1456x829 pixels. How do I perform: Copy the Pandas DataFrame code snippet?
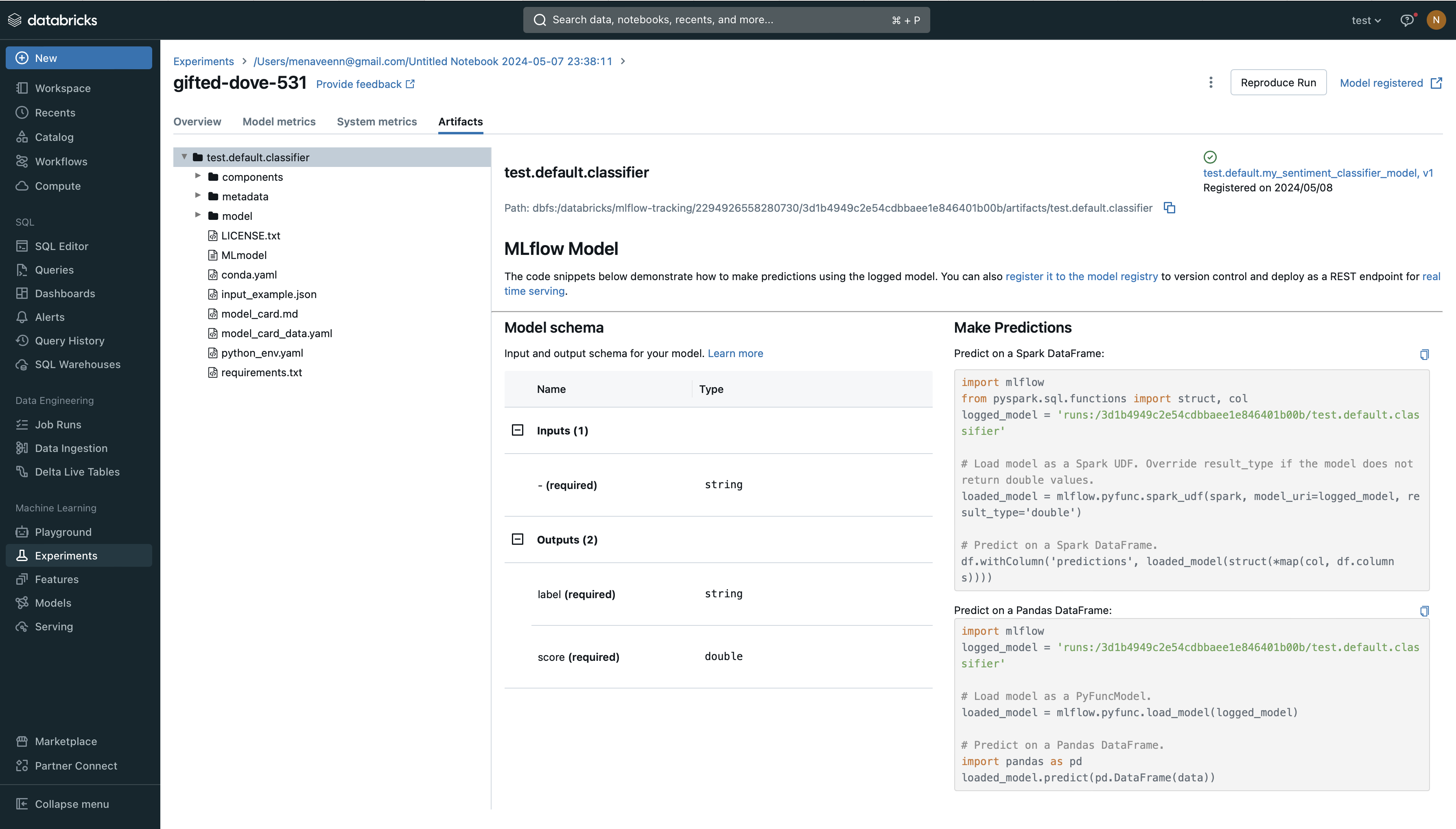(1424, 611)
